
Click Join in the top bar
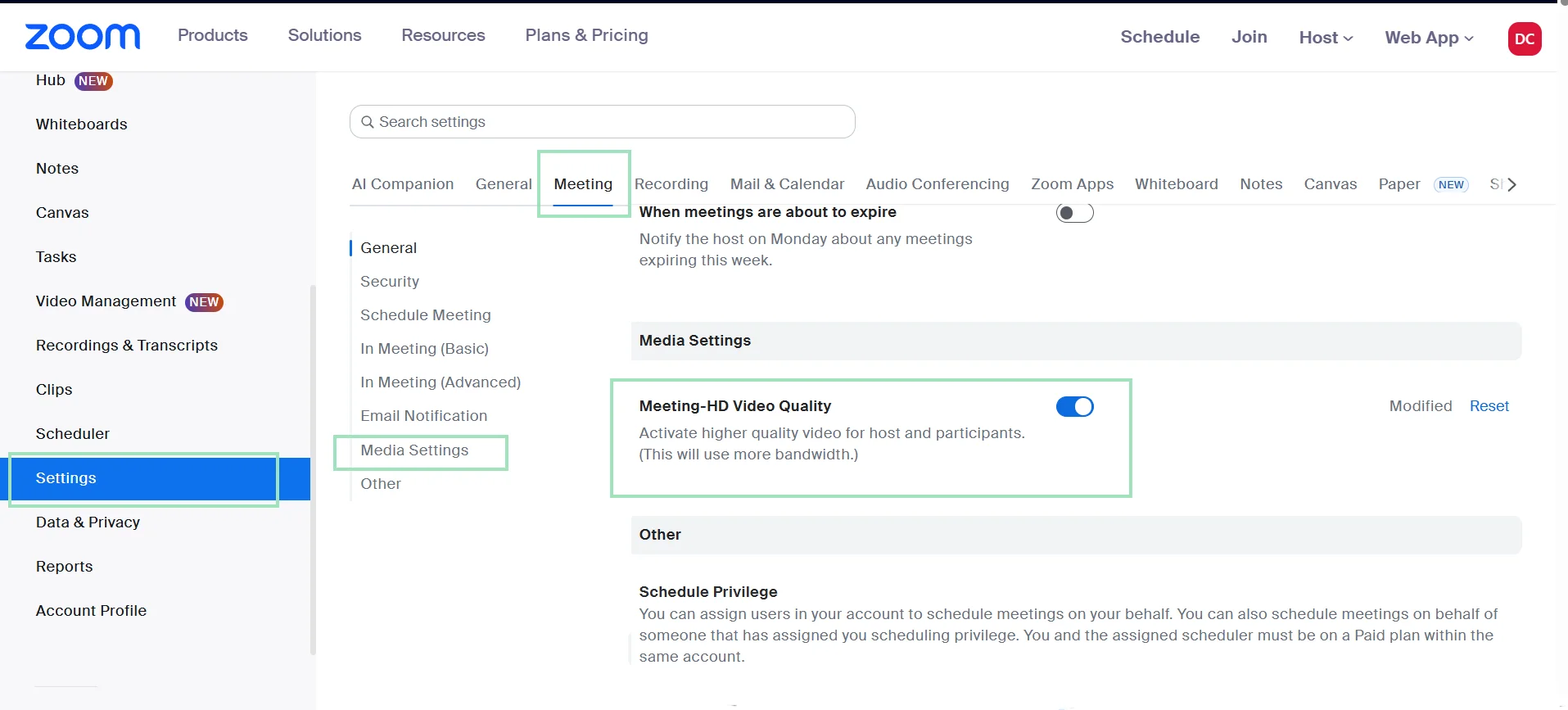(1249, 37)
